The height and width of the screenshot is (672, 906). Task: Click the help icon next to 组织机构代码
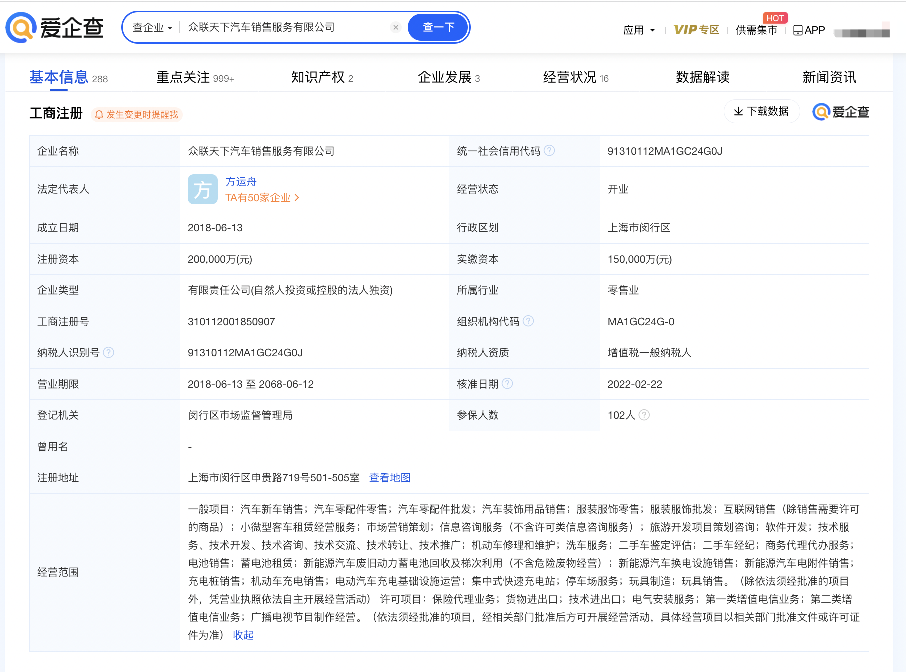point(528,321)
